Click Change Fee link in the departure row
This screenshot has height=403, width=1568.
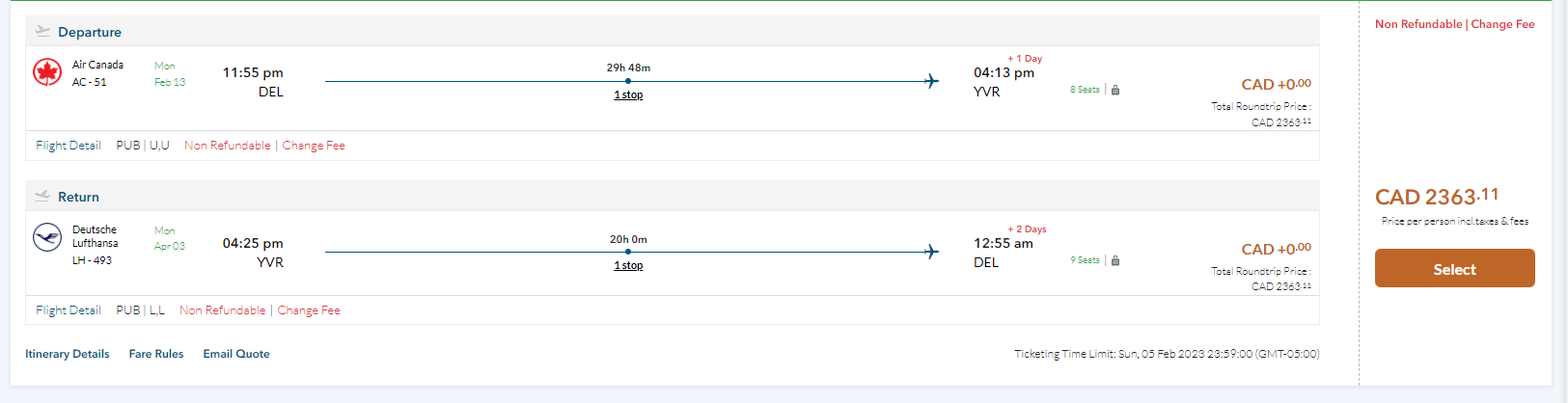click(x=314, y=146)
